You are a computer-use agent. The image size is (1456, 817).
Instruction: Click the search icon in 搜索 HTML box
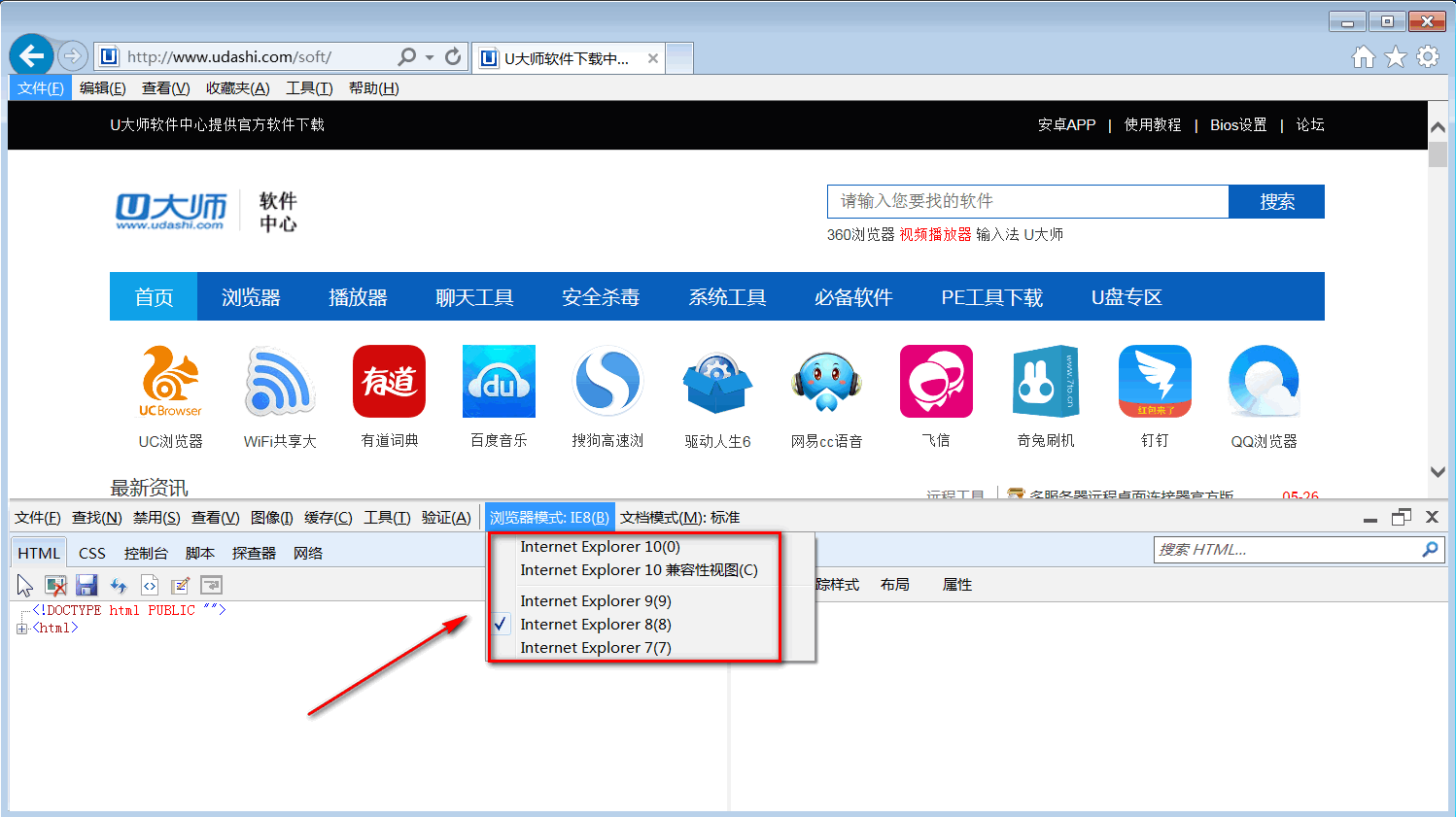(1430, 550)
